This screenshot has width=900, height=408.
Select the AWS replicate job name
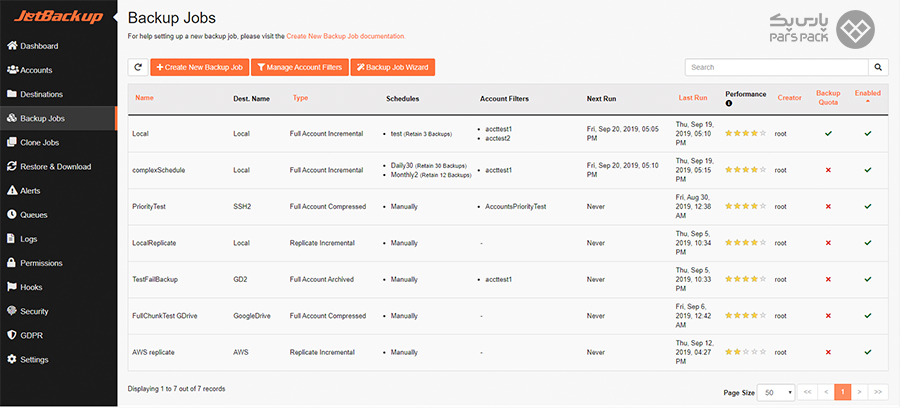(x=153, y=352)
